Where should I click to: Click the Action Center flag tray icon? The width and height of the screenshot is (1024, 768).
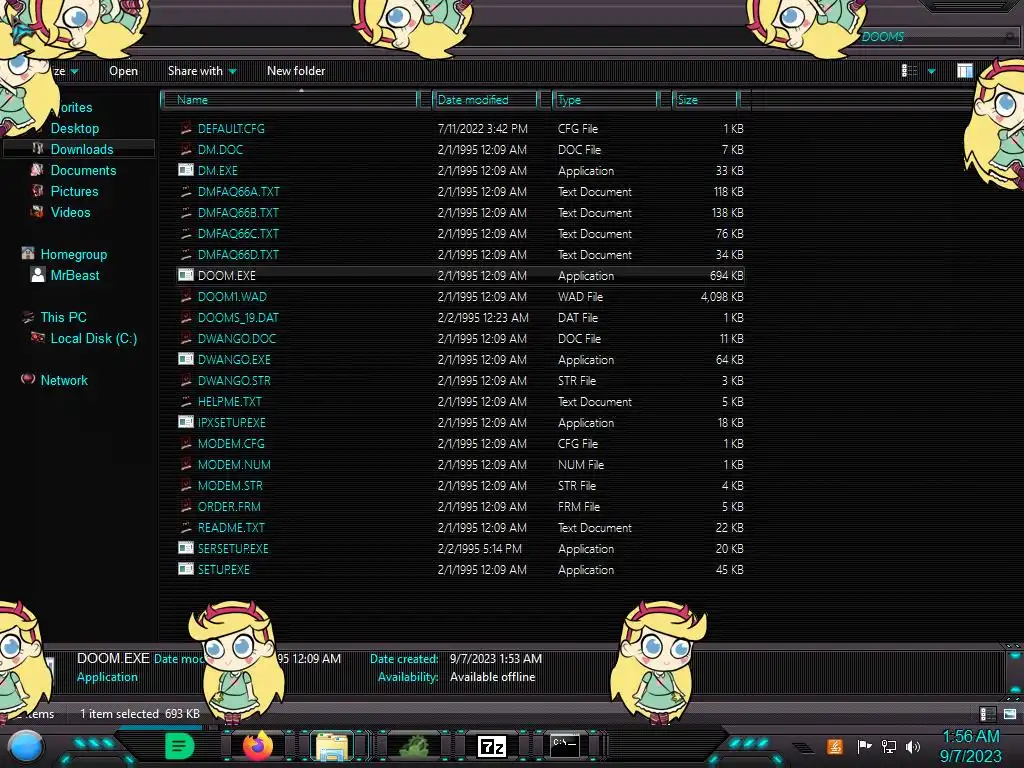click(x=864, y=746)
